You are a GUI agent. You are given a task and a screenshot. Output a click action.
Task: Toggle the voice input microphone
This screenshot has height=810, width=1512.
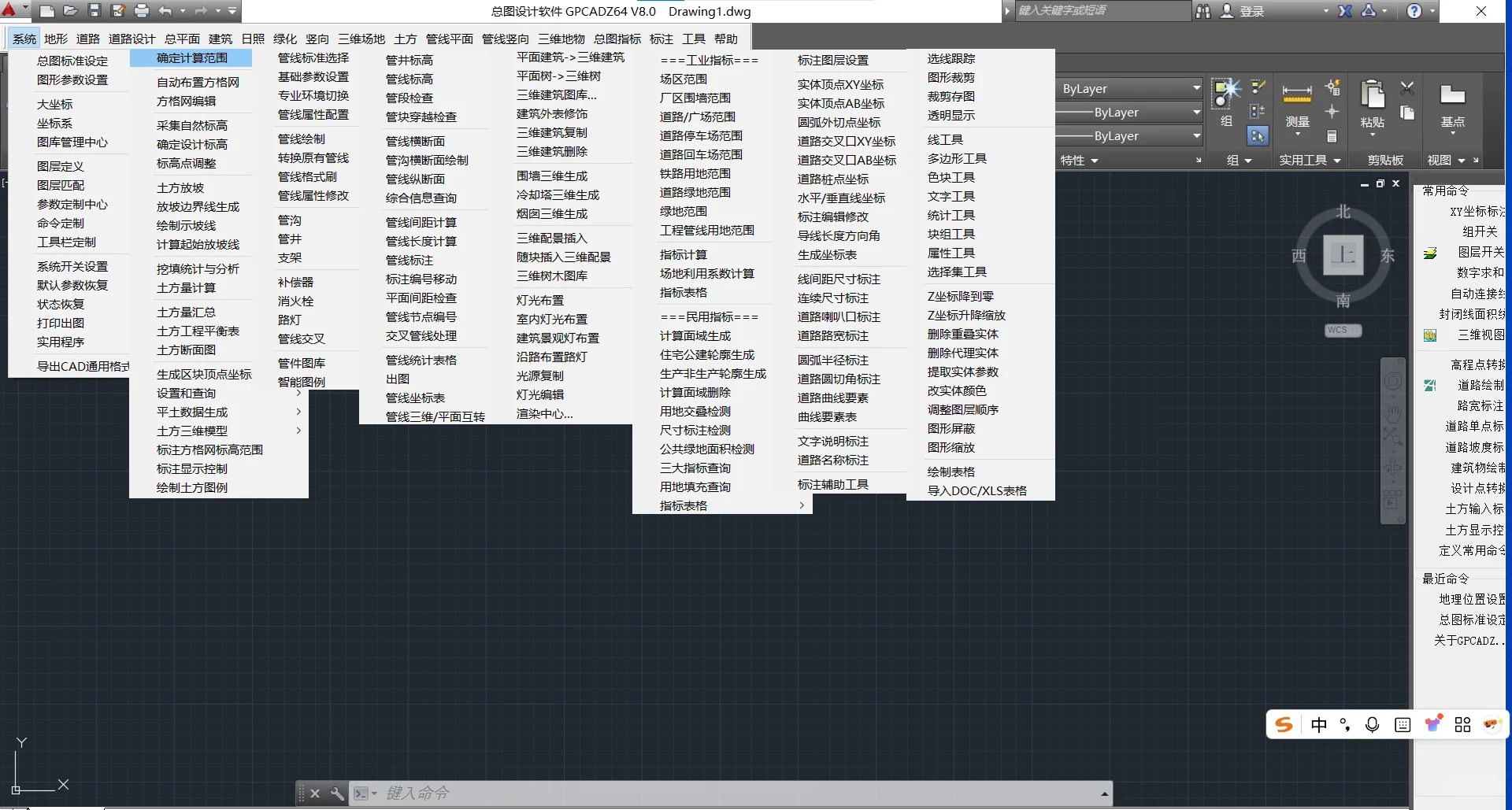(1373, 725)
